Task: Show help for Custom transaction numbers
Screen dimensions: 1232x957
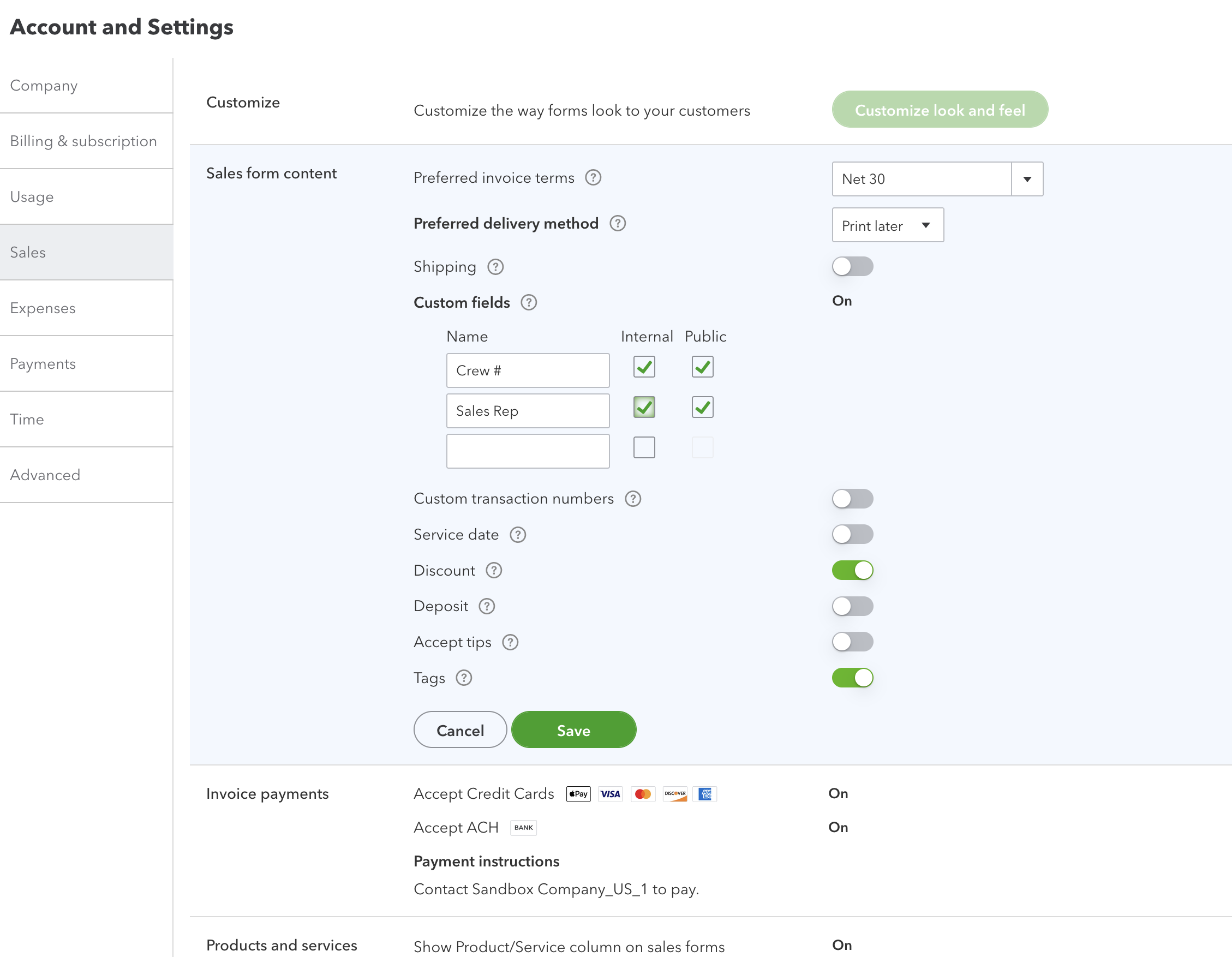Action: 633,499
